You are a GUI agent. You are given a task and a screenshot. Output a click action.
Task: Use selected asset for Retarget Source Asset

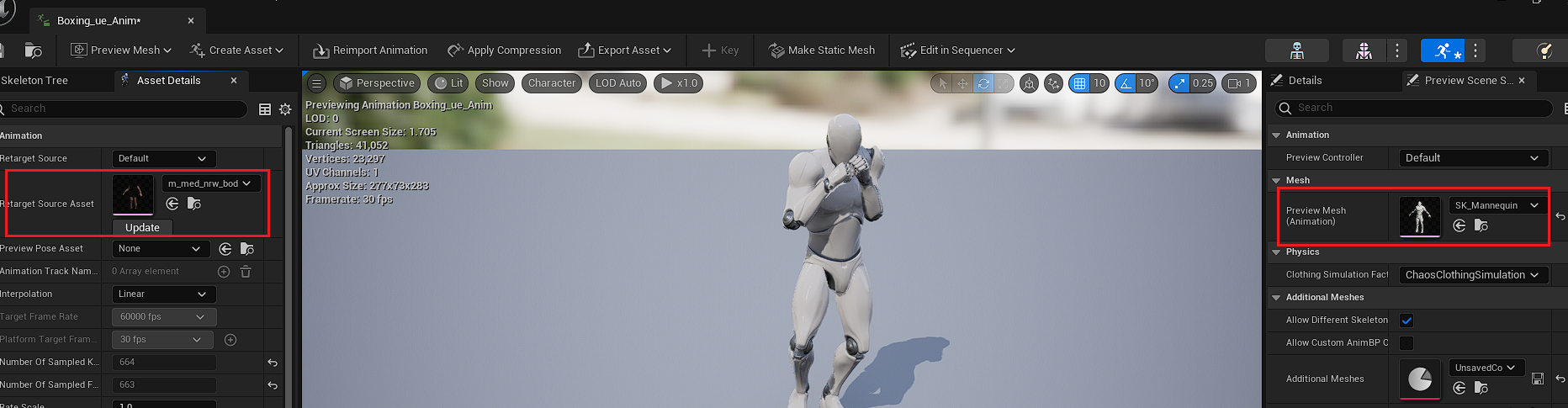pyautogui.click(x=172, y=204)
